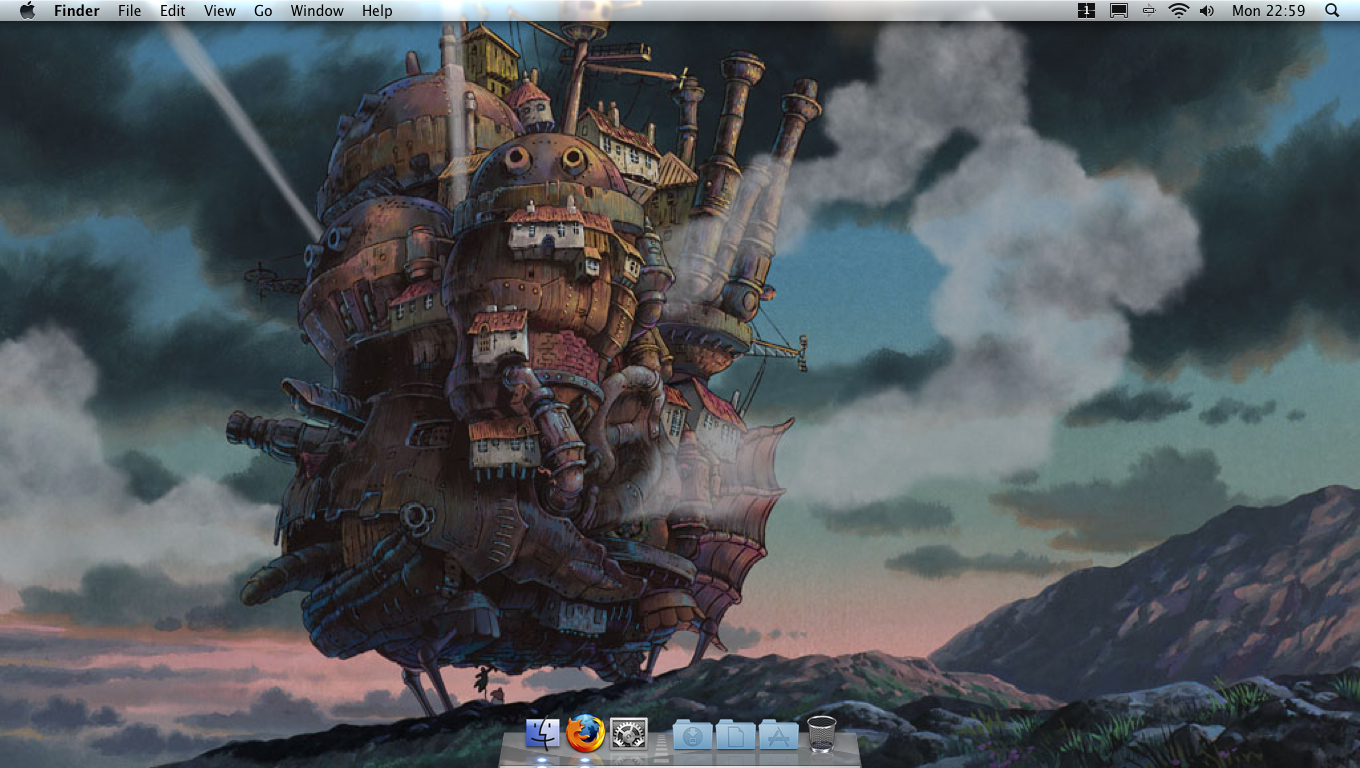
Task: Open the View menu
Action: (x=220, y=11)
